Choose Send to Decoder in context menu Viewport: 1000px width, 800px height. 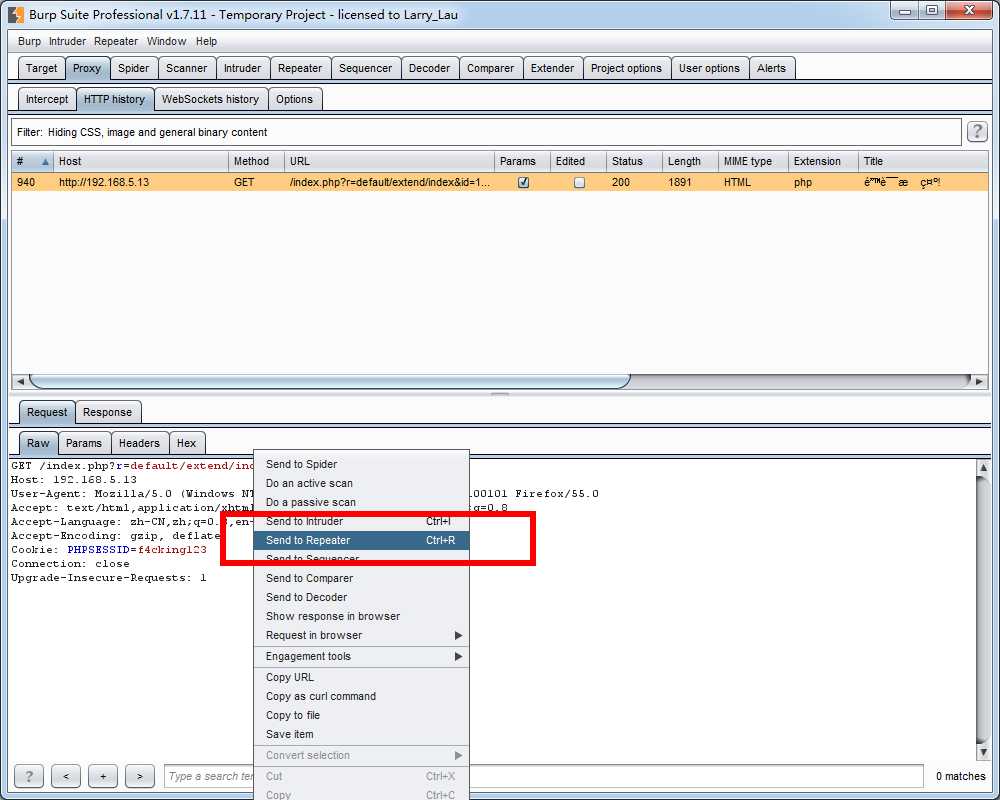[361, 597]
